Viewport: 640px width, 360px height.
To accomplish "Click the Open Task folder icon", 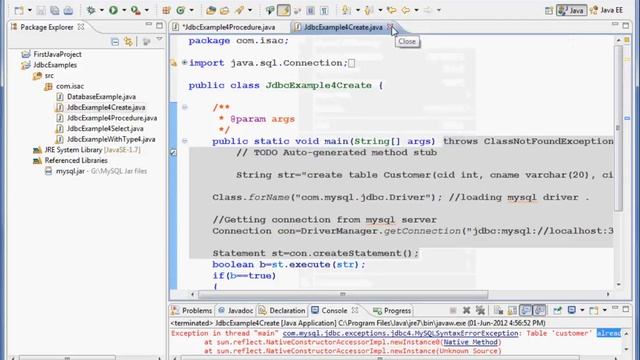I will (x=224, y=10).
